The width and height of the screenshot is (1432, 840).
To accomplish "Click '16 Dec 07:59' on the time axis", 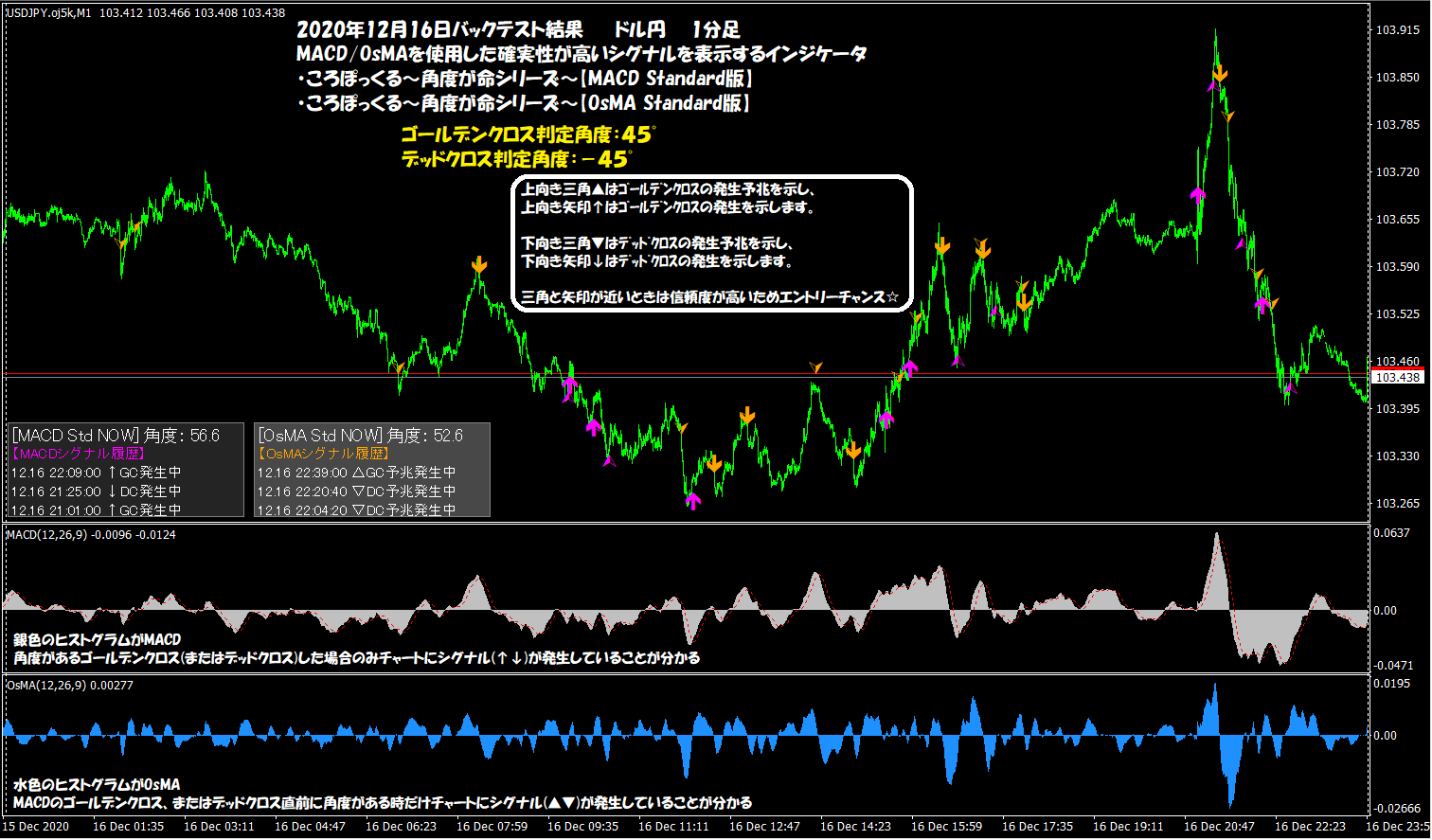I will (x=492, y=827).
